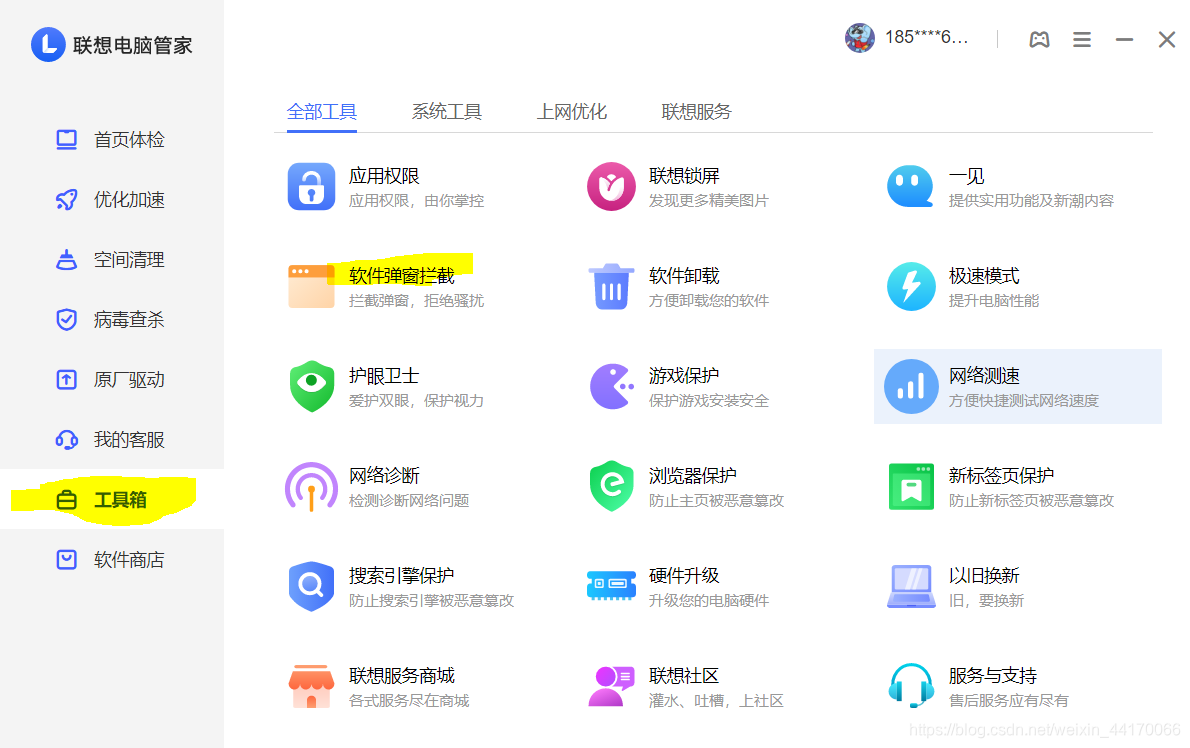The height and width of the screenshot is (748, 1190).
Task: Click 应用权限 title text
Action: (x=384, y=176)
